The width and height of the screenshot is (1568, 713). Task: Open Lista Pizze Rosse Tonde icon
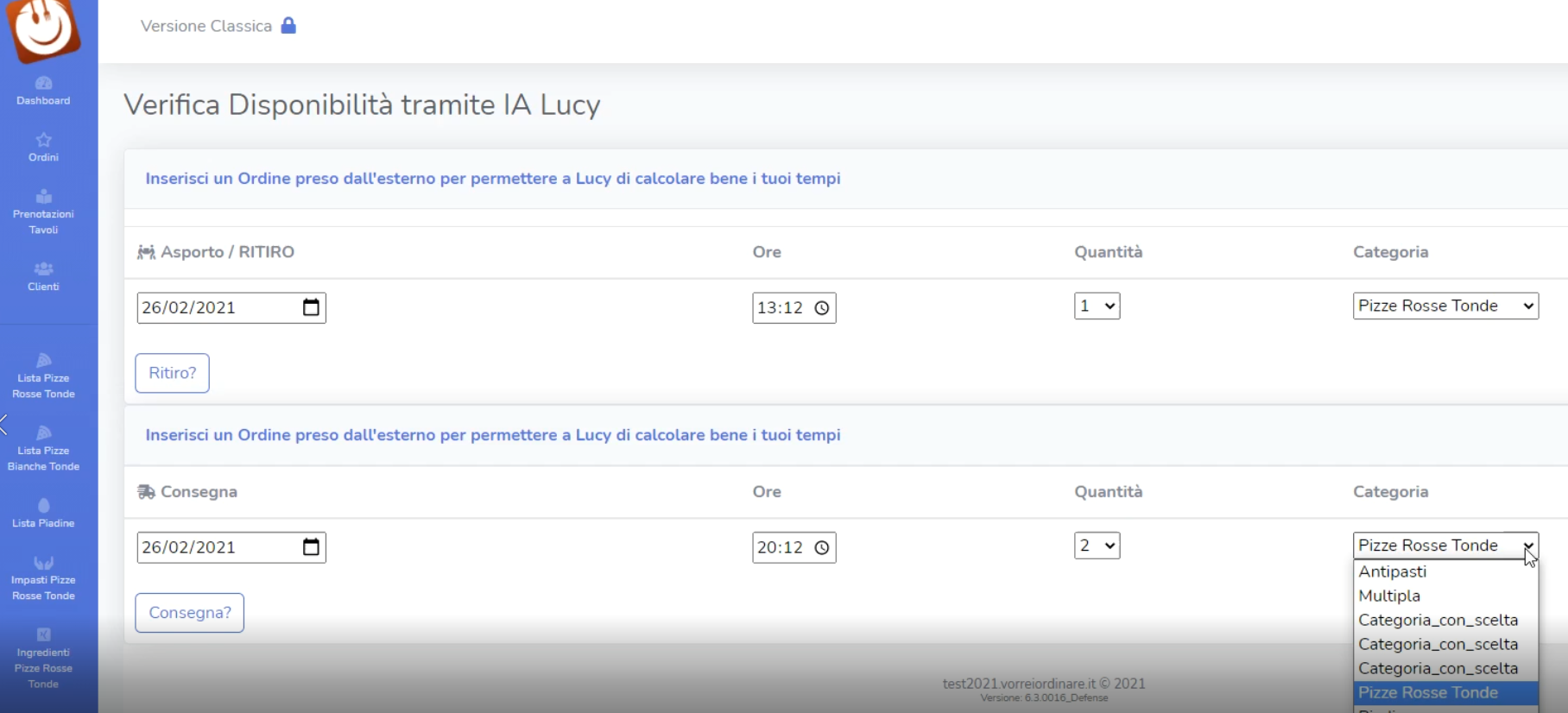43,361
